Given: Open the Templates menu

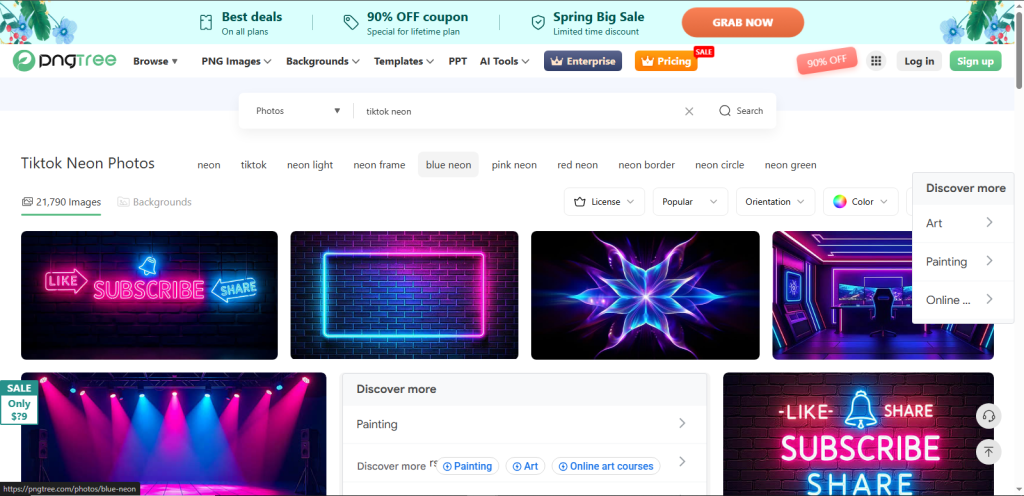Looking at the screenshot, I should tap(404, 61).
